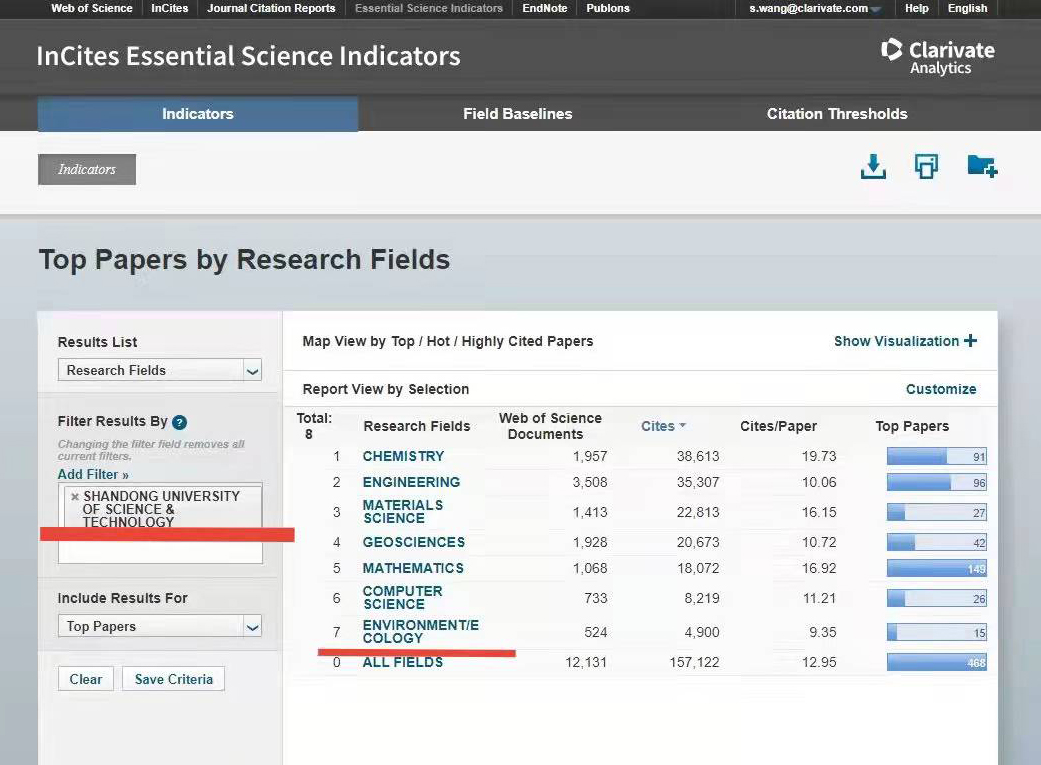1041x765 pixels.
Task: Open Journal Citation Reports in top menu
Action: [271, 8]
